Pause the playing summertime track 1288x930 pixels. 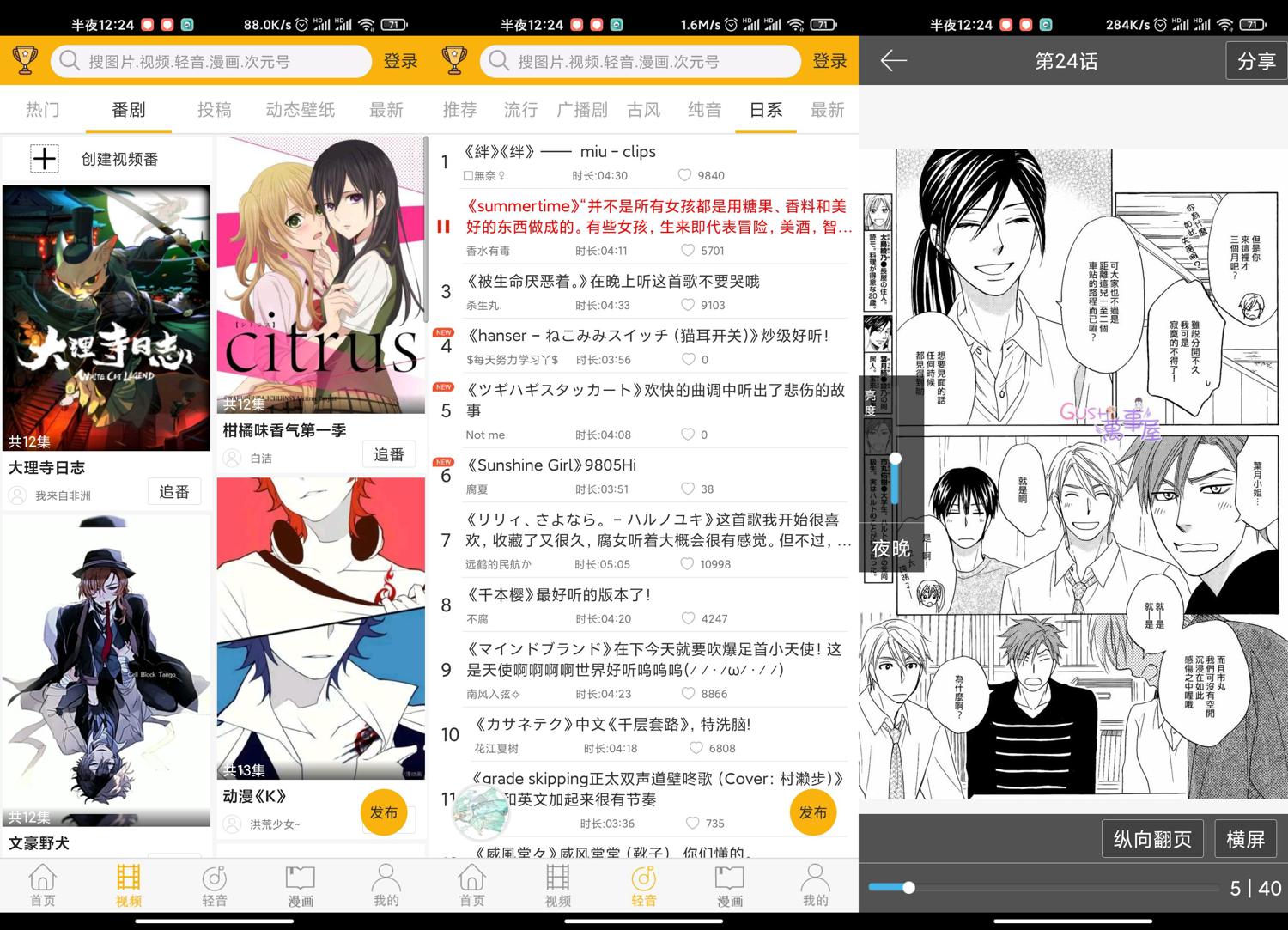443,227
